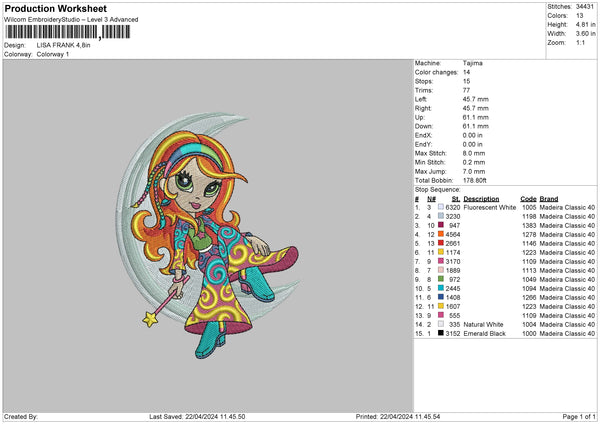The width and height of the screenshot is (600, 424).
Task: Select the 'St.' column header
Action: (x=456, y=199)
